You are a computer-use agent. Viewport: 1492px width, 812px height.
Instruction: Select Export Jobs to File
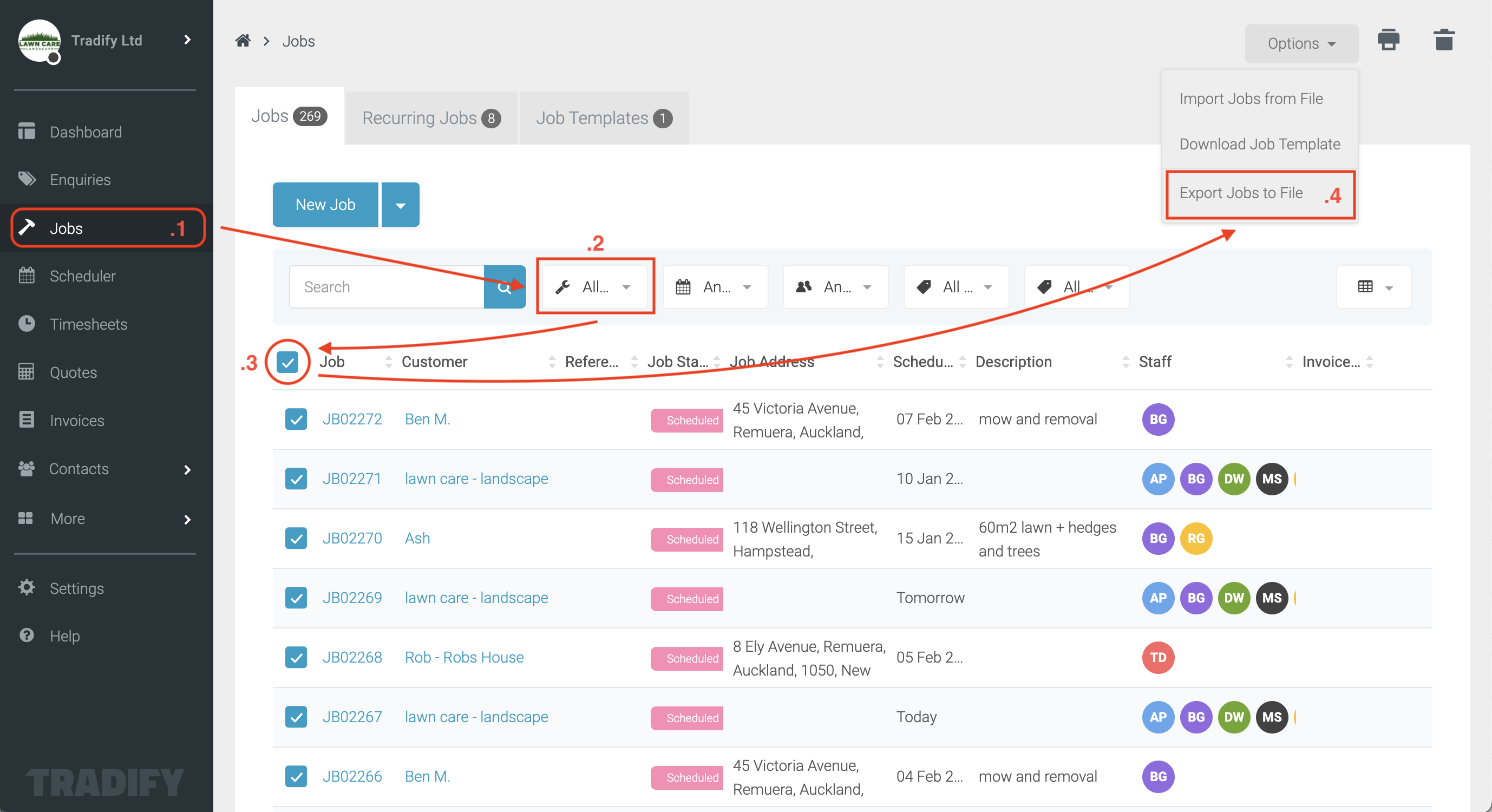1241,193
